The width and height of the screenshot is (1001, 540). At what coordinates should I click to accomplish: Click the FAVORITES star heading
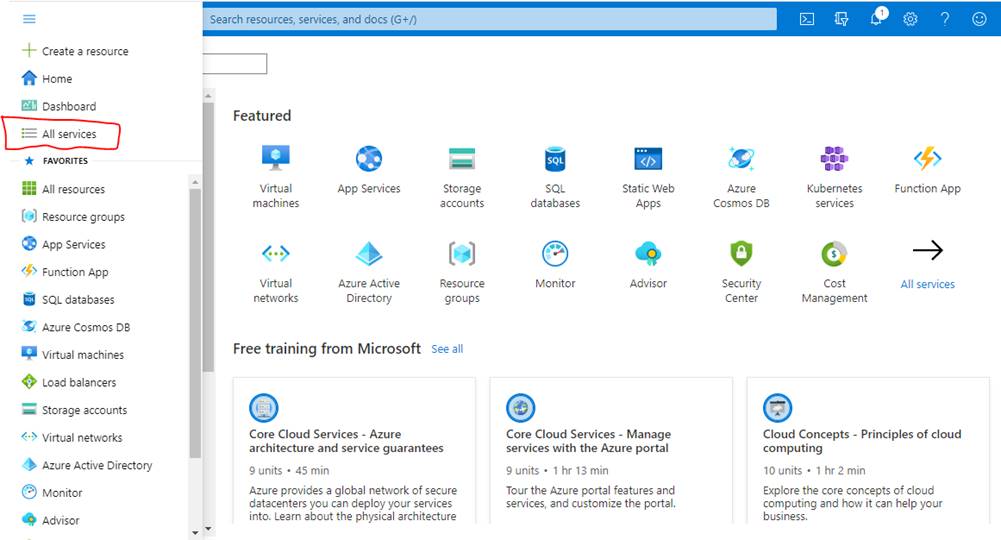coord(56,161)
